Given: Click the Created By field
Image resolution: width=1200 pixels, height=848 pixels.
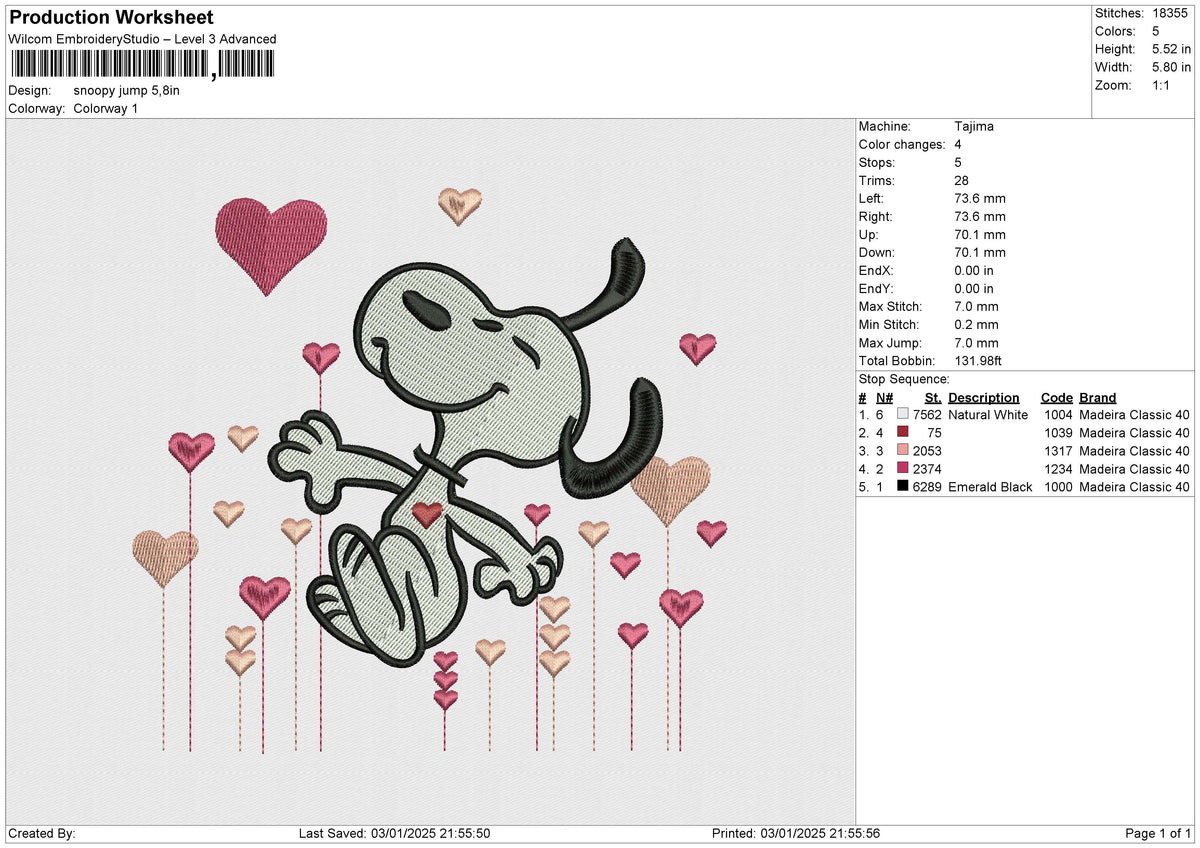Looking at the screenshot, I should pyautogui.click(x=40, y=832).
